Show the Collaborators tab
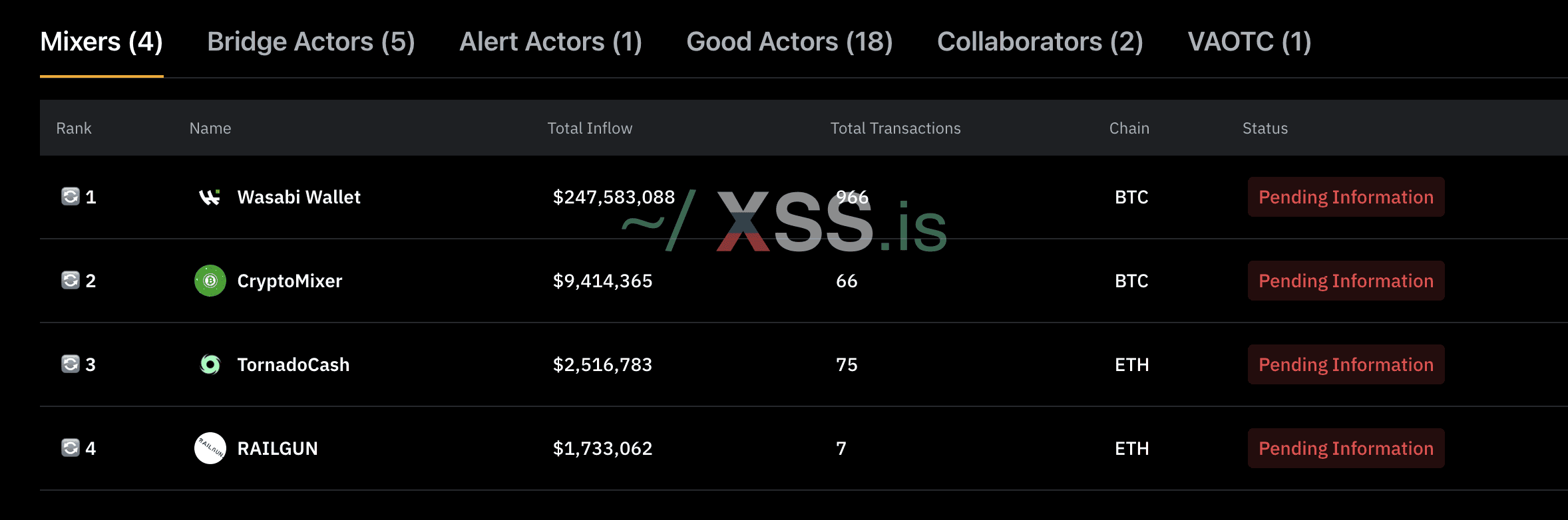1568x520 pixels. (1040, 42)
